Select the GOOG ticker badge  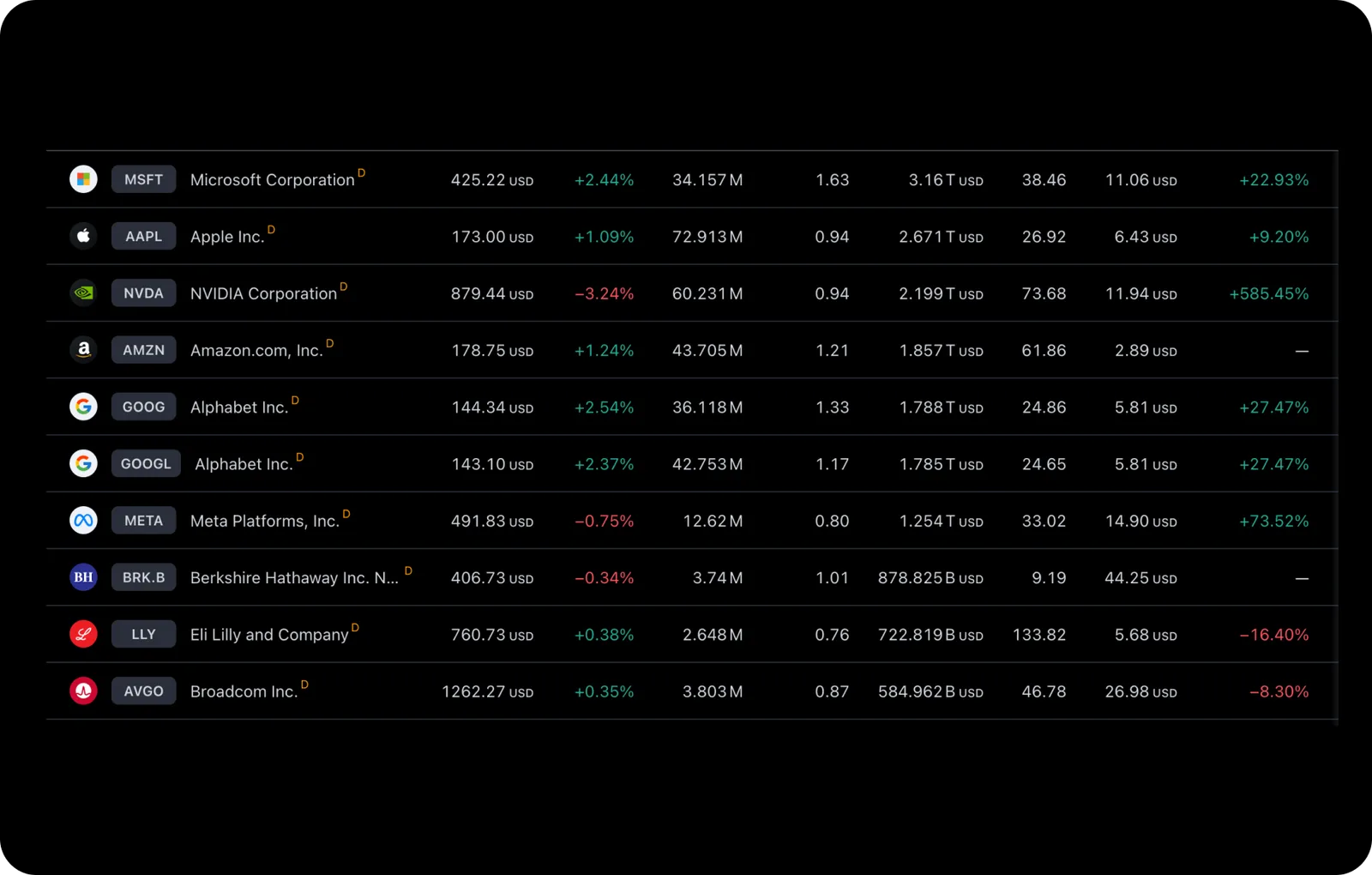143,407
